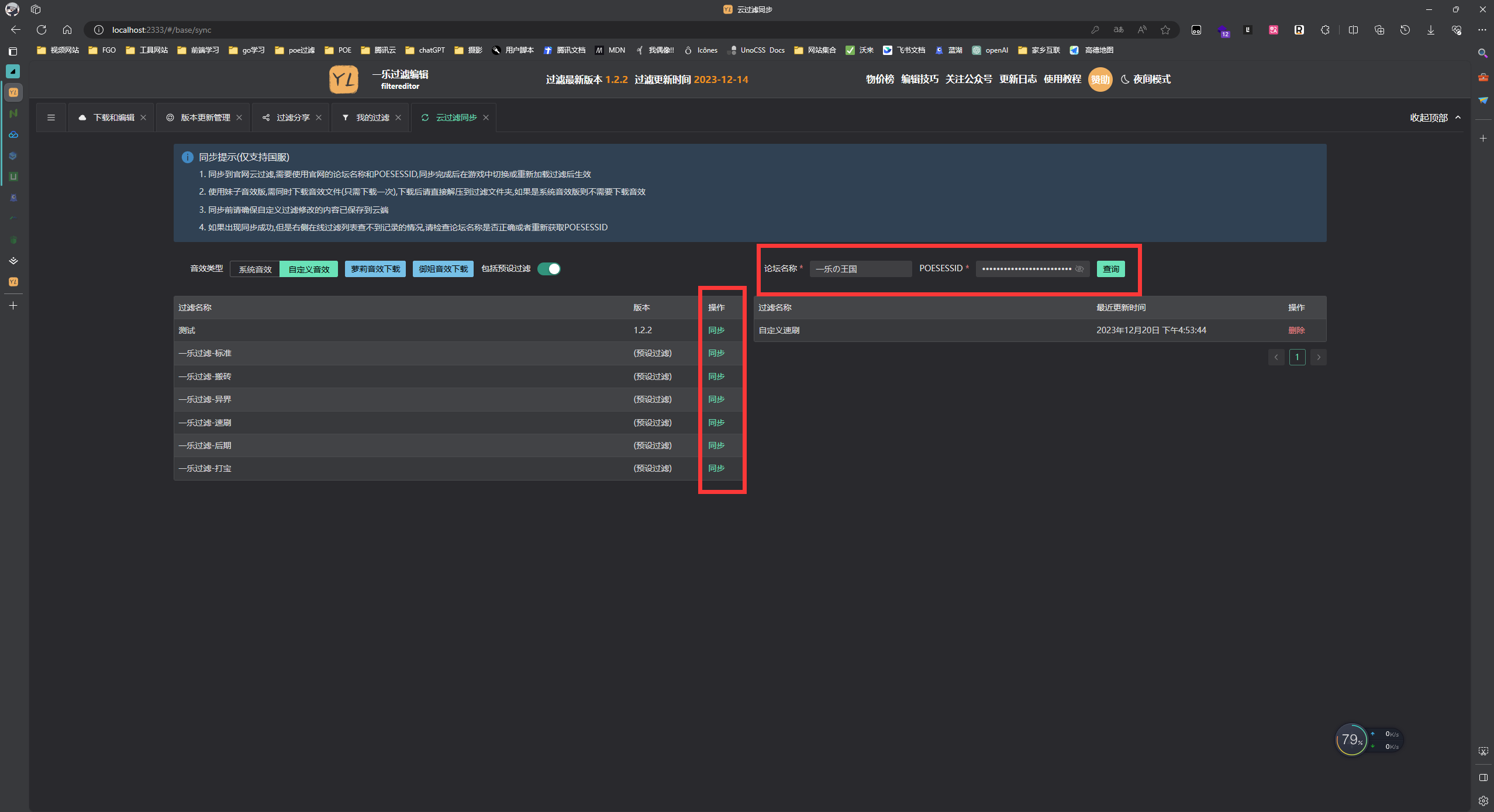Open the hamburger menu in tab bar

pyautogui.click(x=51, y=118)
